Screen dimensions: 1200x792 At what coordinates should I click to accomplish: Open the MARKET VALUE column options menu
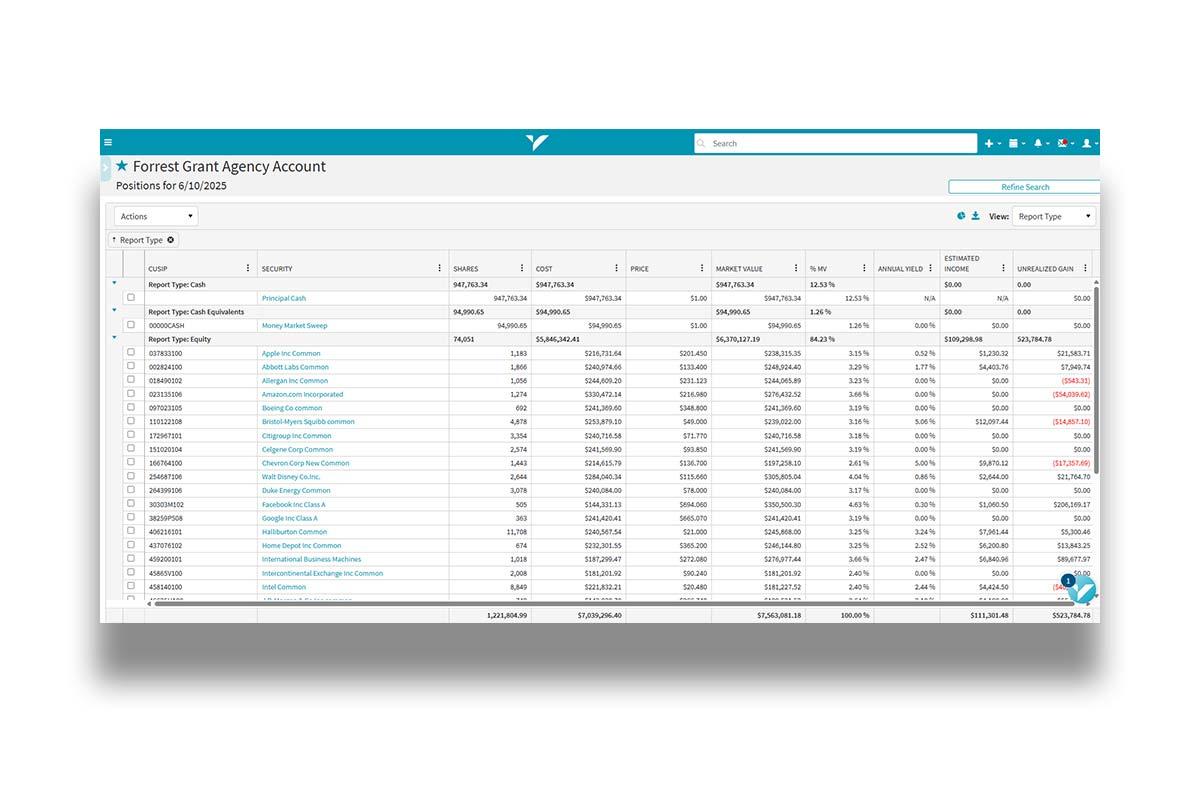(x=796, y=268)
